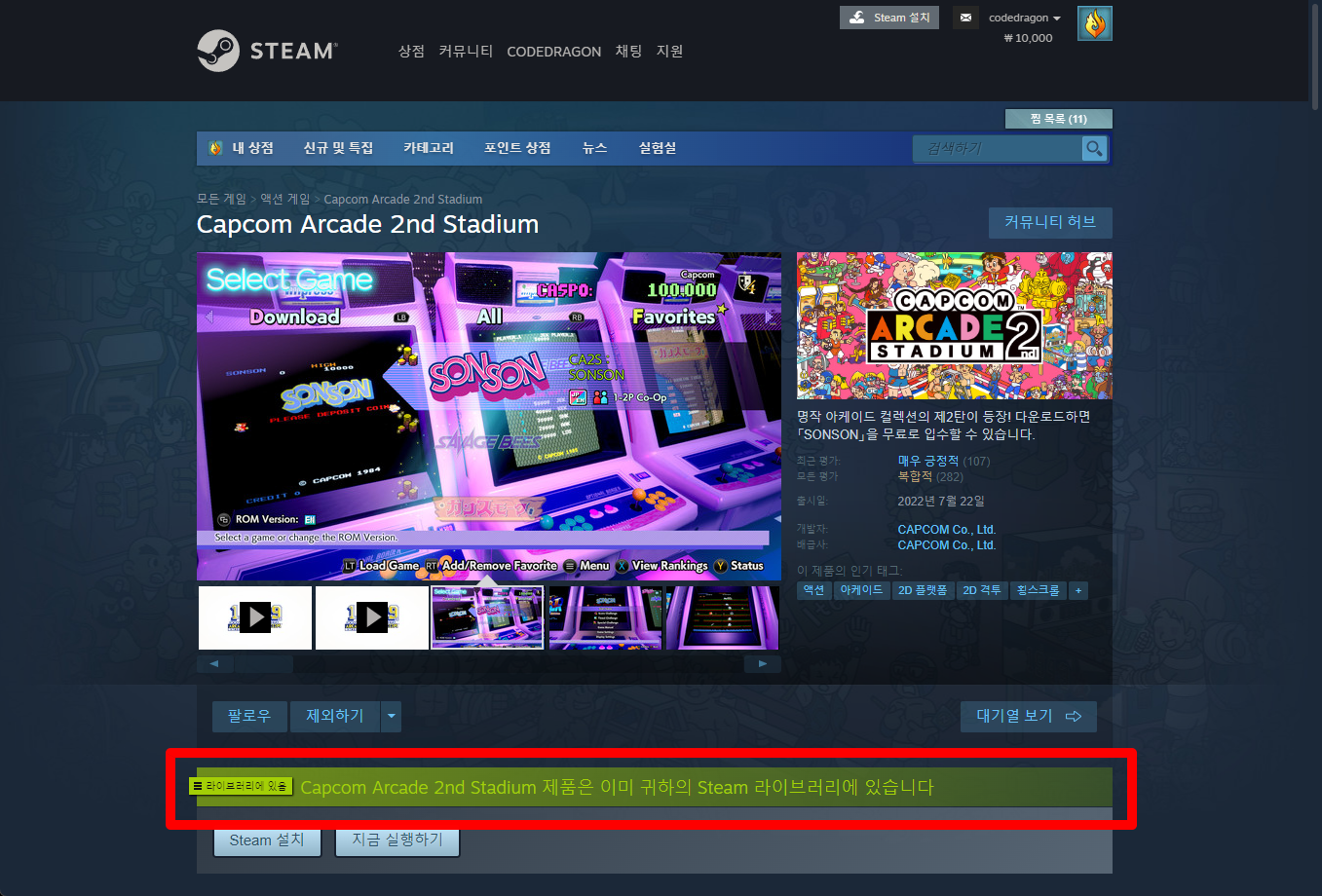This screenshot has width=1322, height=896.
Task: Play the second video thumbnail
Action: pos(372,617)
